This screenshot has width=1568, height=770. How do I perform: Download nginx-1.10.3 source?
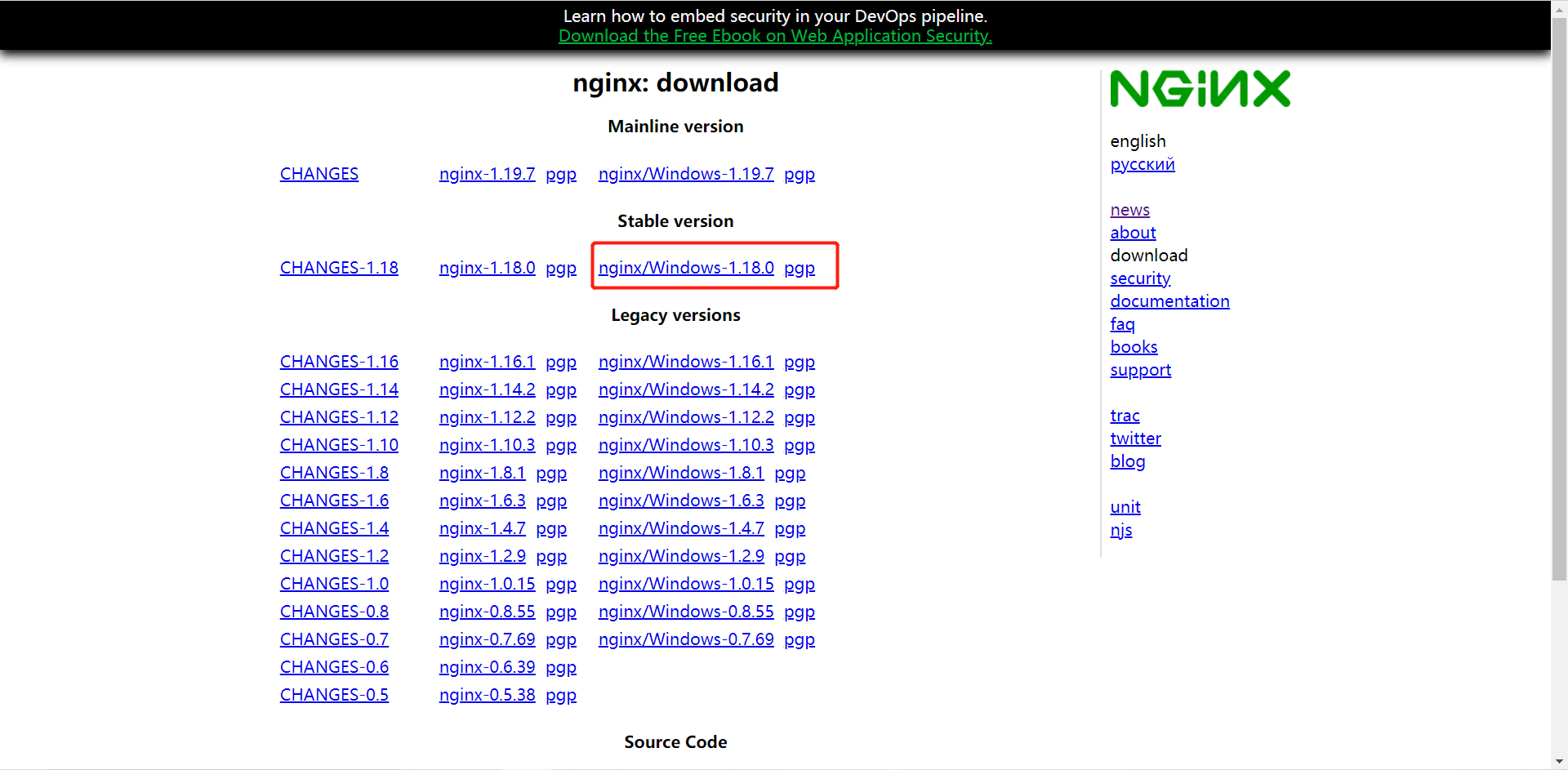[487, 445]
